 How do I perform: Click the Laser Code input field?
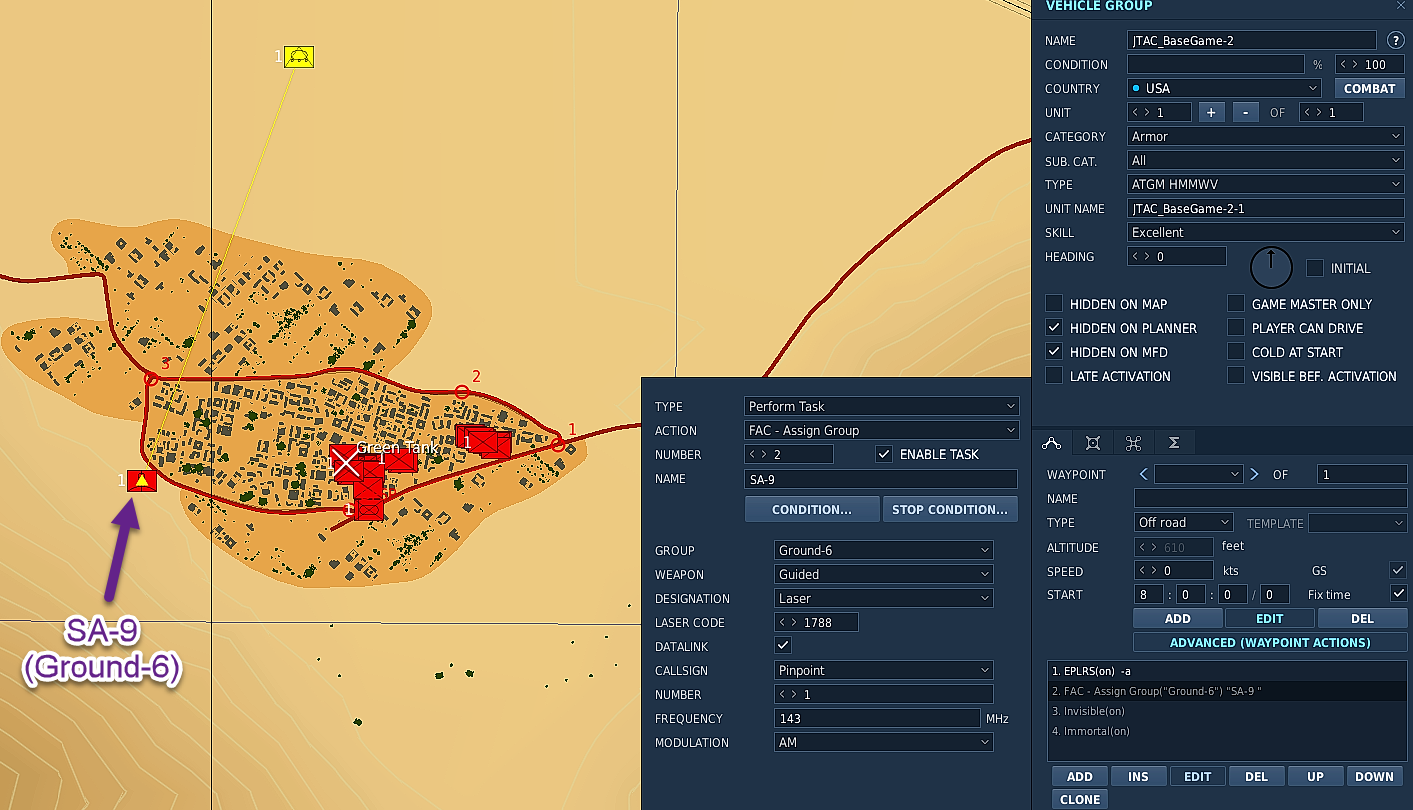click(817, 622)
